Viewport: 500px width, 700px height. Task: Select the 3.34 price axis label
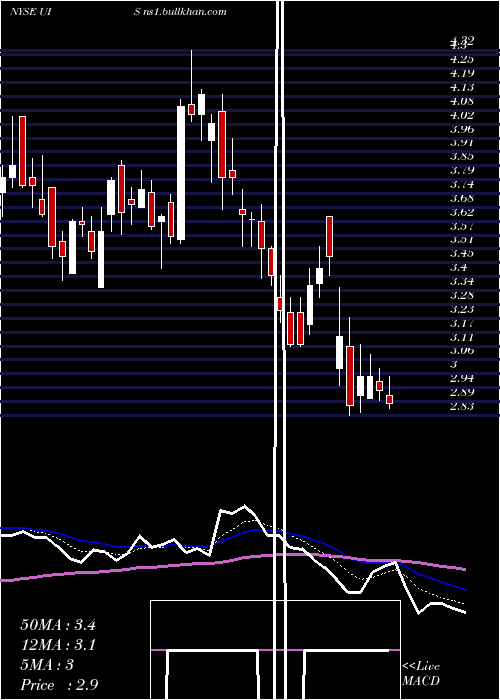click(x=462, y=282)
